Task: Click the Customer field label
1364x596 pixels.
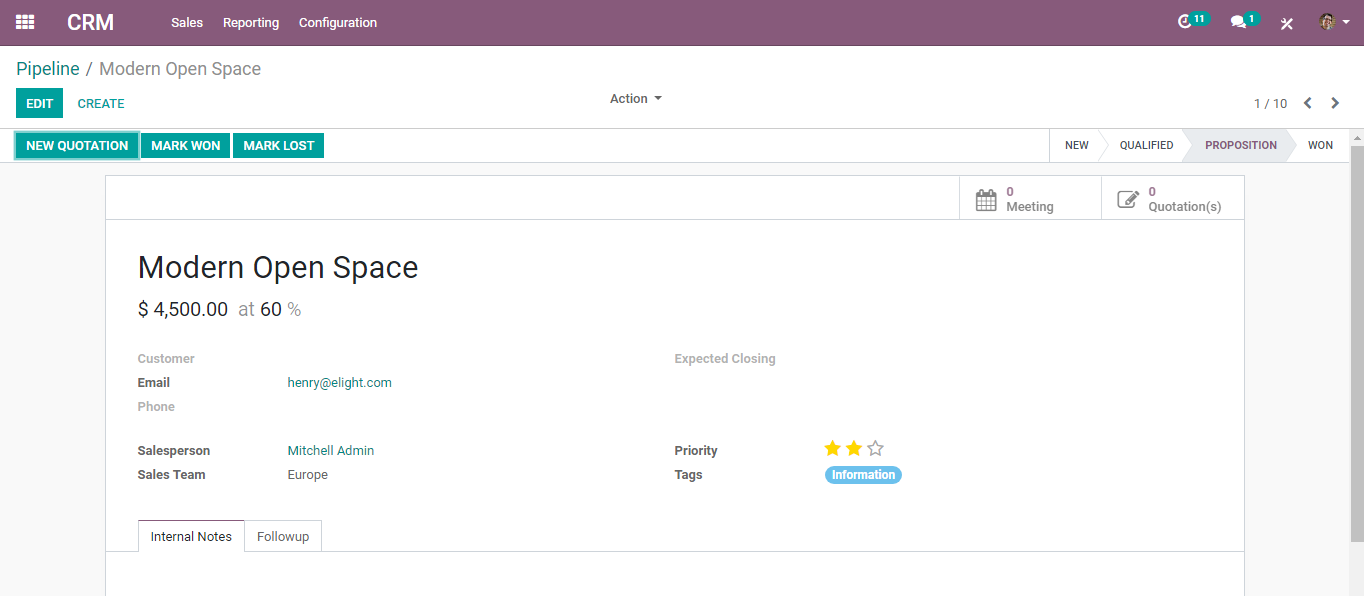Action: tap(166, 358)
